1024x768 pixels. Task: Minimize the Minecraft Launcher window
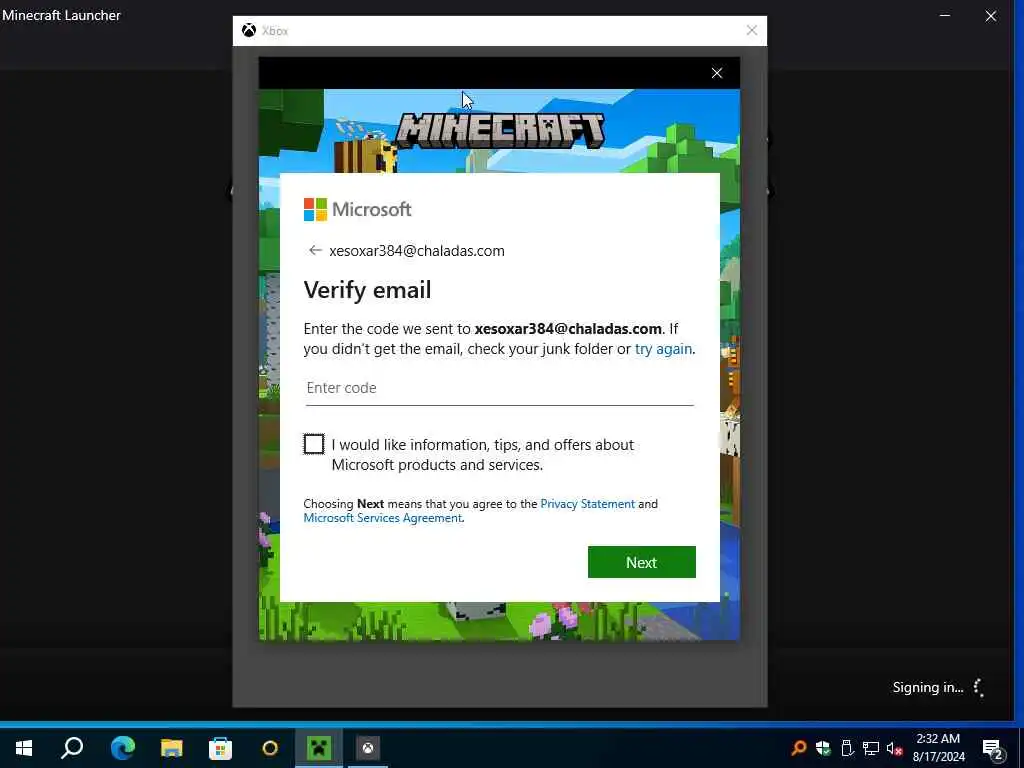coord(945,15)
